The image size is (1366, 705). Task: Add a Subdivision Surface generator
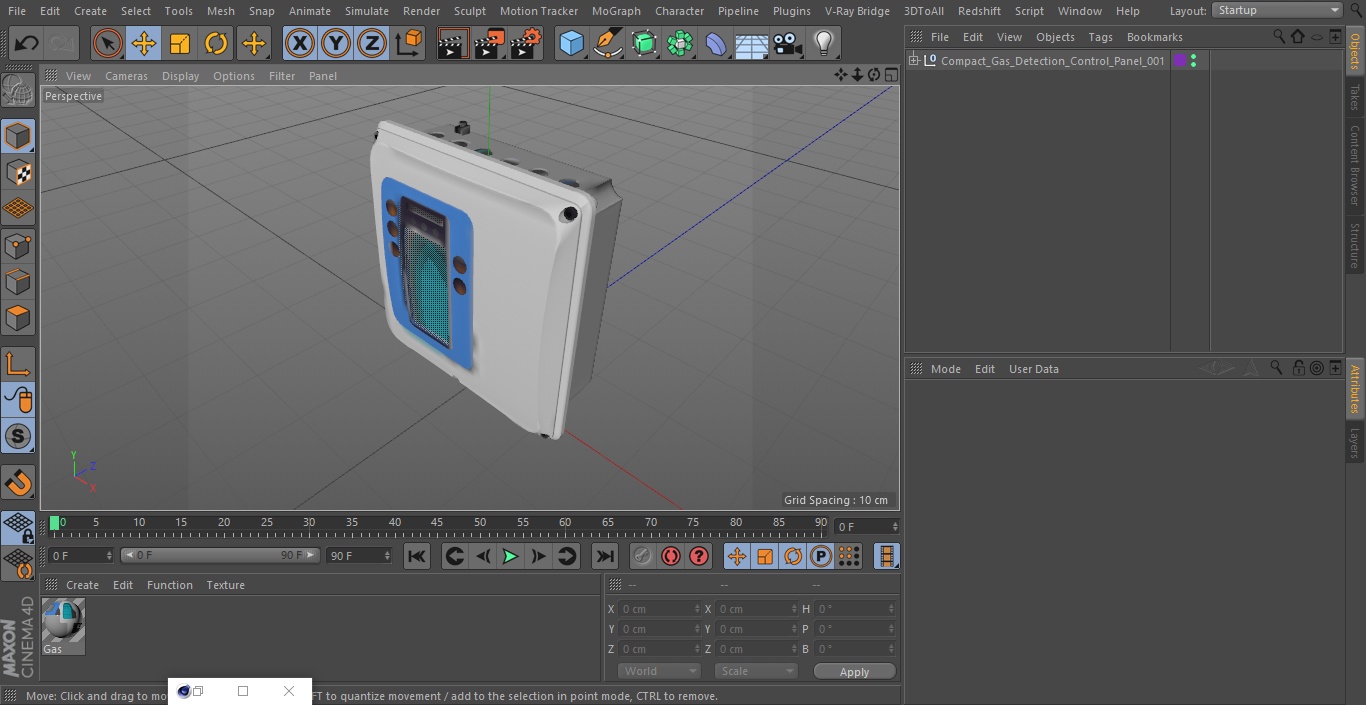click(644, 43)
